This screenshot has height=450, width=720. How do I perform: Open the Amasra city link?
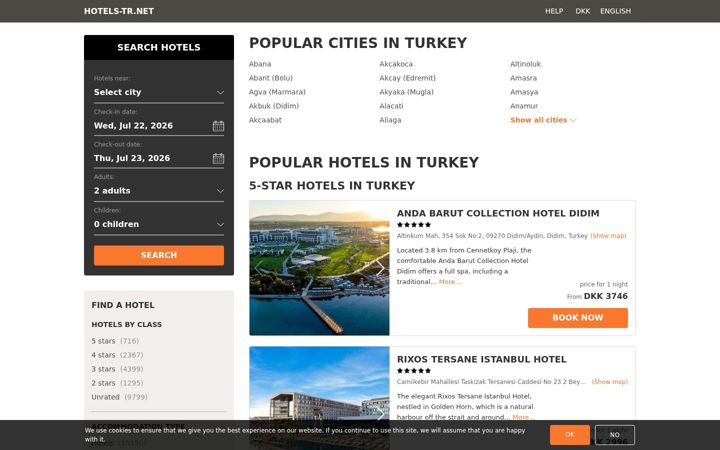523,78
